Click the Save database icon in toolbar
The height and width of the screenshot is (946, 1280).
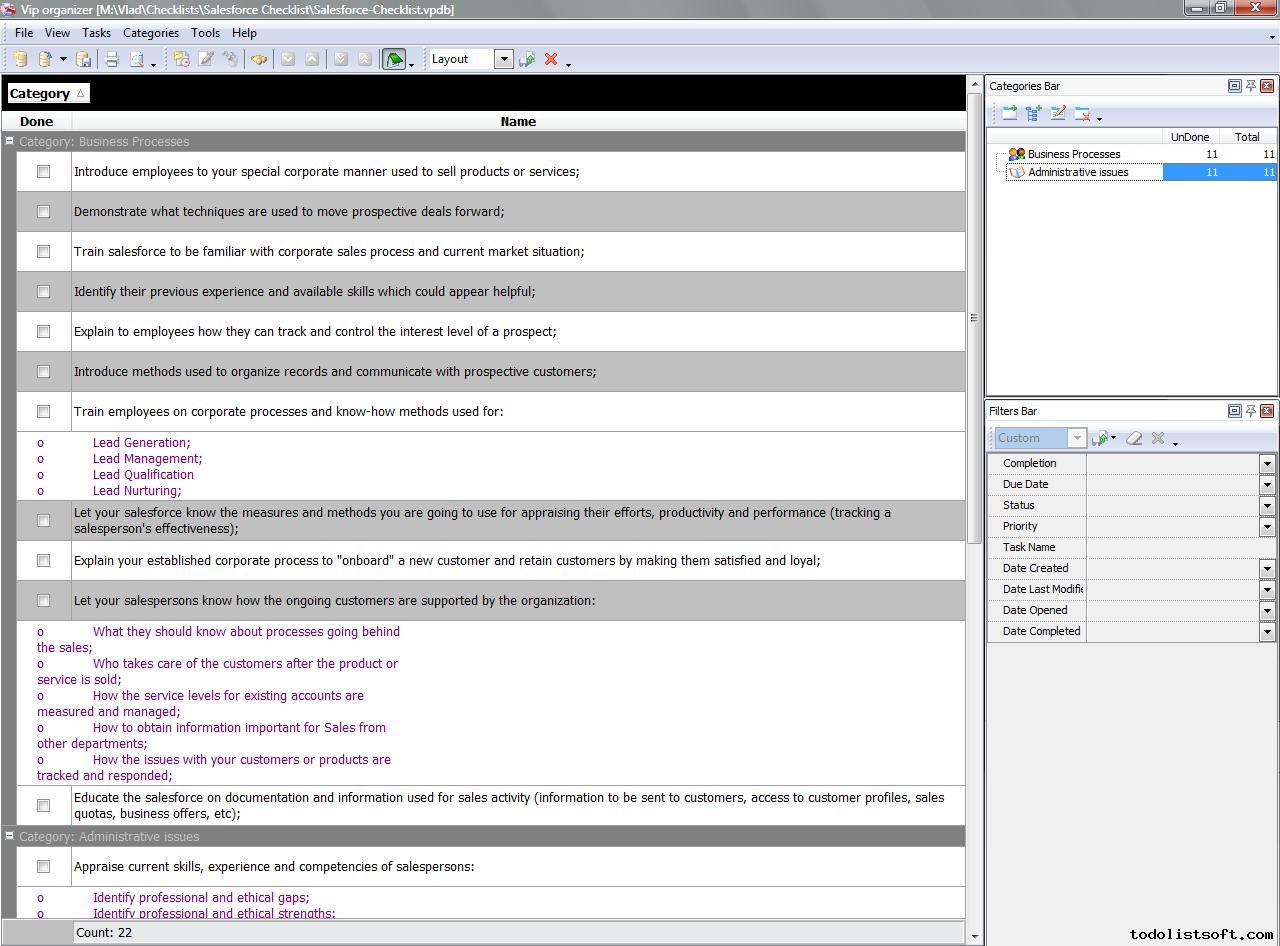(84, 60)
